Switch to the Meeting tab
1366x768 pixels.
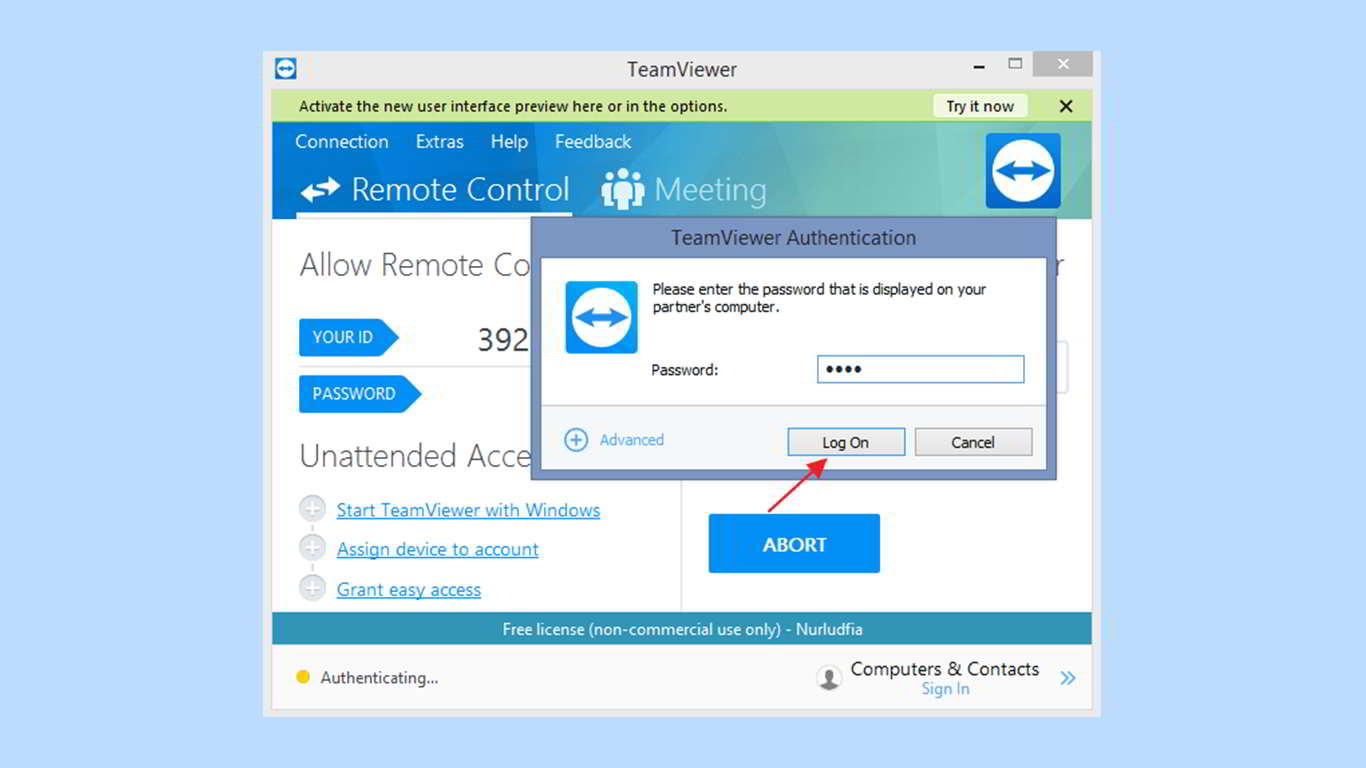682,188
